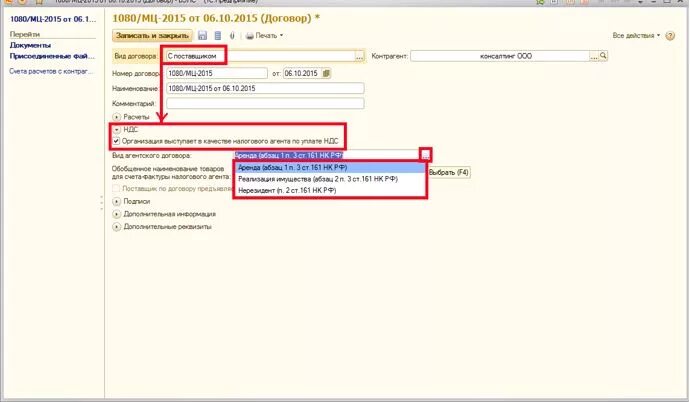Click the list icon beside the save icon
Screen dimensions: 690x402
(x=217, y=36)
